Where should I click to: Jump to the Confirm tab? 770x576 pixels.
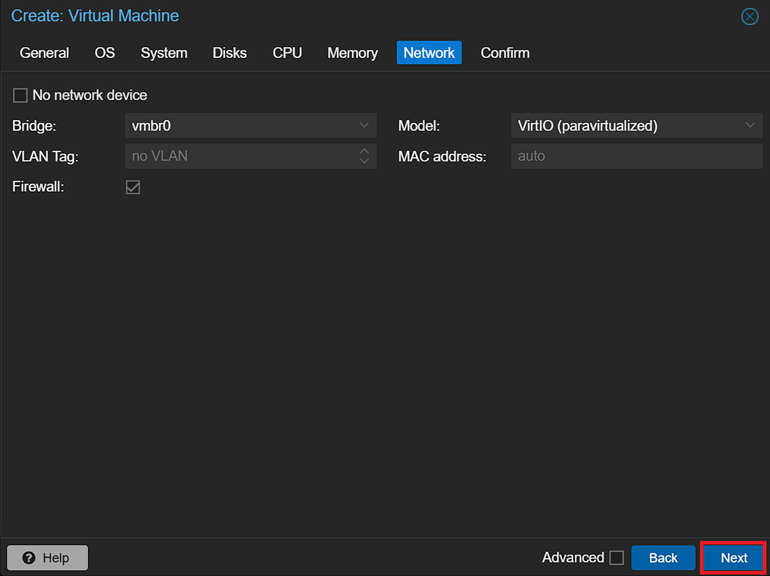(505, 53)
